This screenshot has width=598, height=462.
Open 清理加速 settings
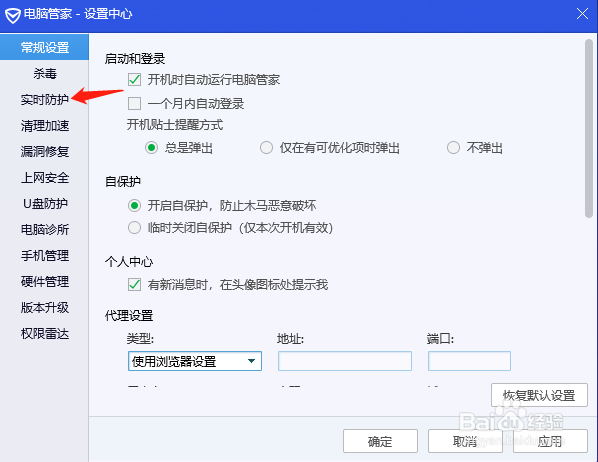[45, 126]
